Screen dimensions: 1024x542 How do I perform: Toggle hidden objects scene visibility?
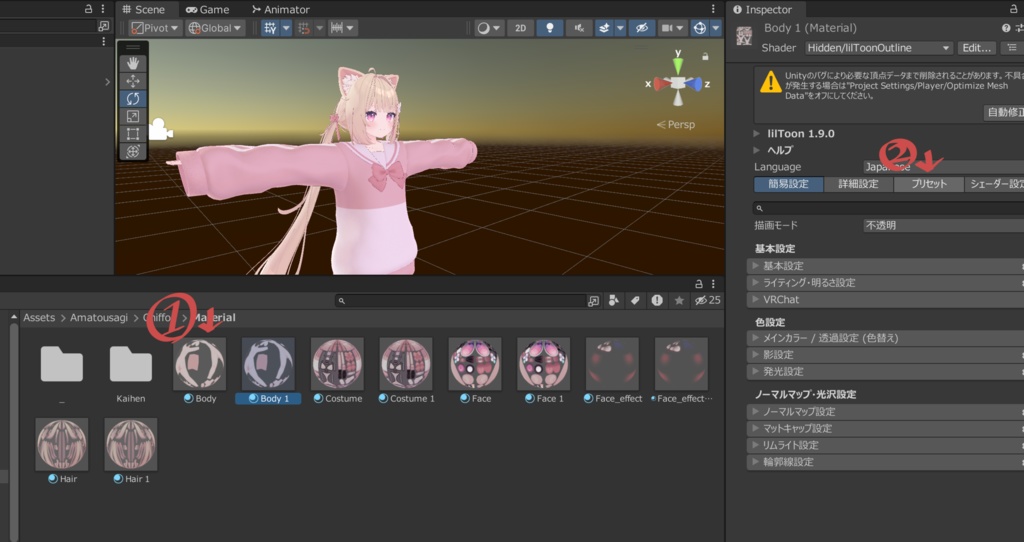(642, 28)
